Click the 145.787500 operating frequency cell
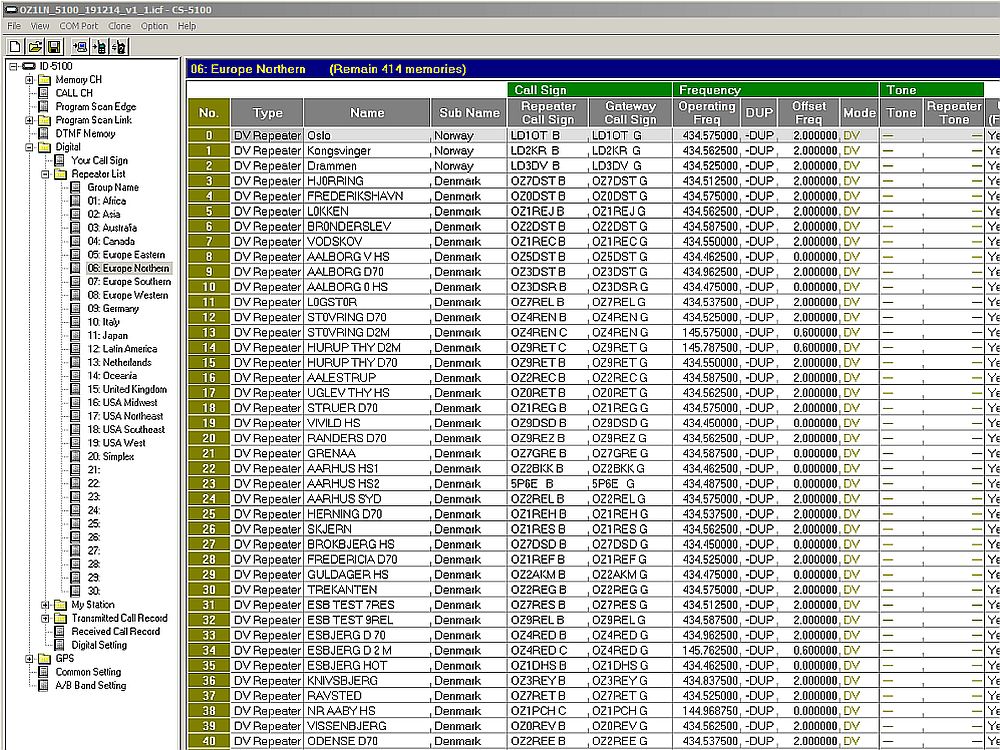Screen dimensions: 1000x750 click(x=707, y=348)
